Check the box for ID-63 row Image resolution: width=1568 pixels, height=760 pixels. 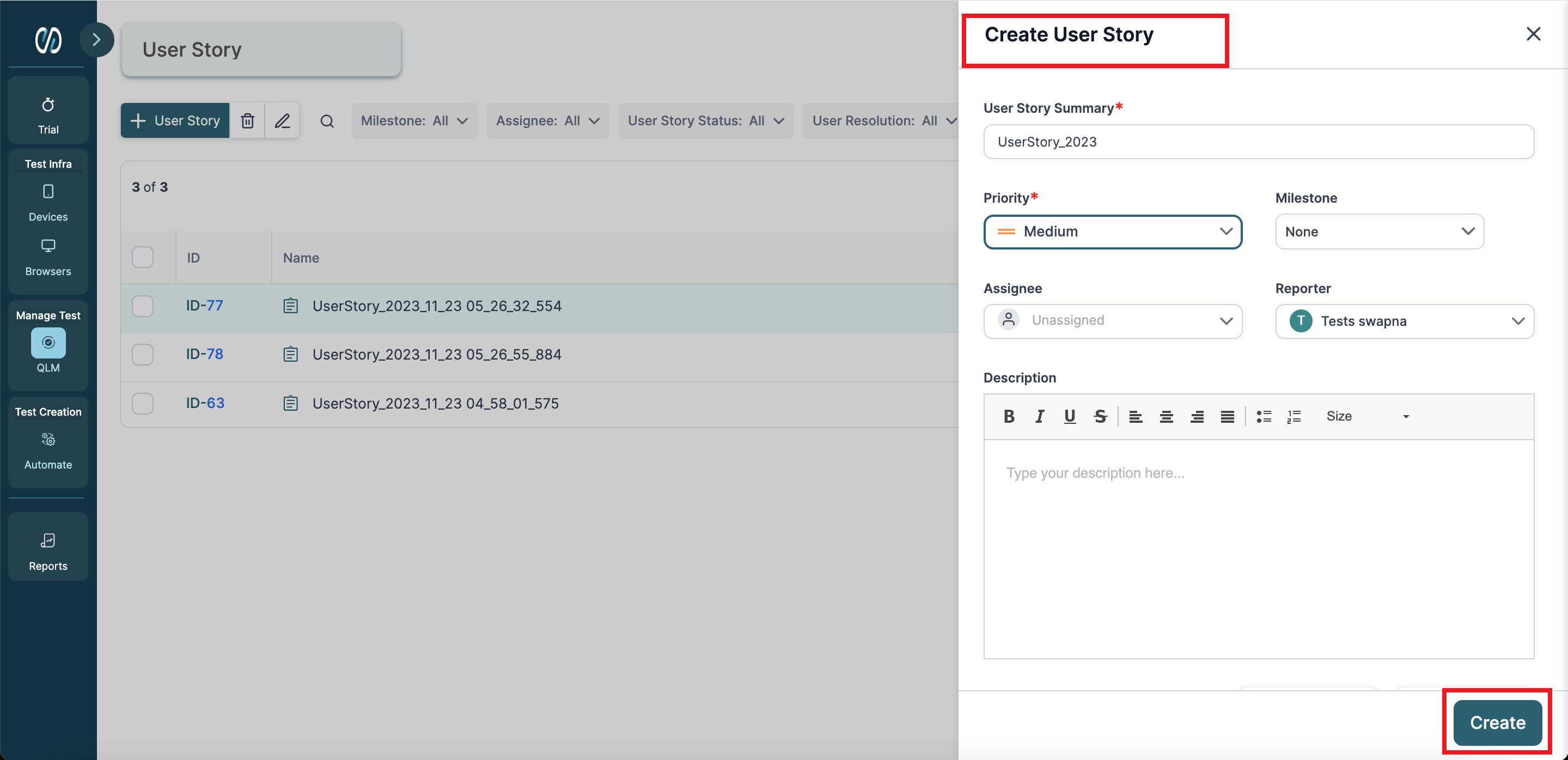pyautogui.click(x=143, y=403)
